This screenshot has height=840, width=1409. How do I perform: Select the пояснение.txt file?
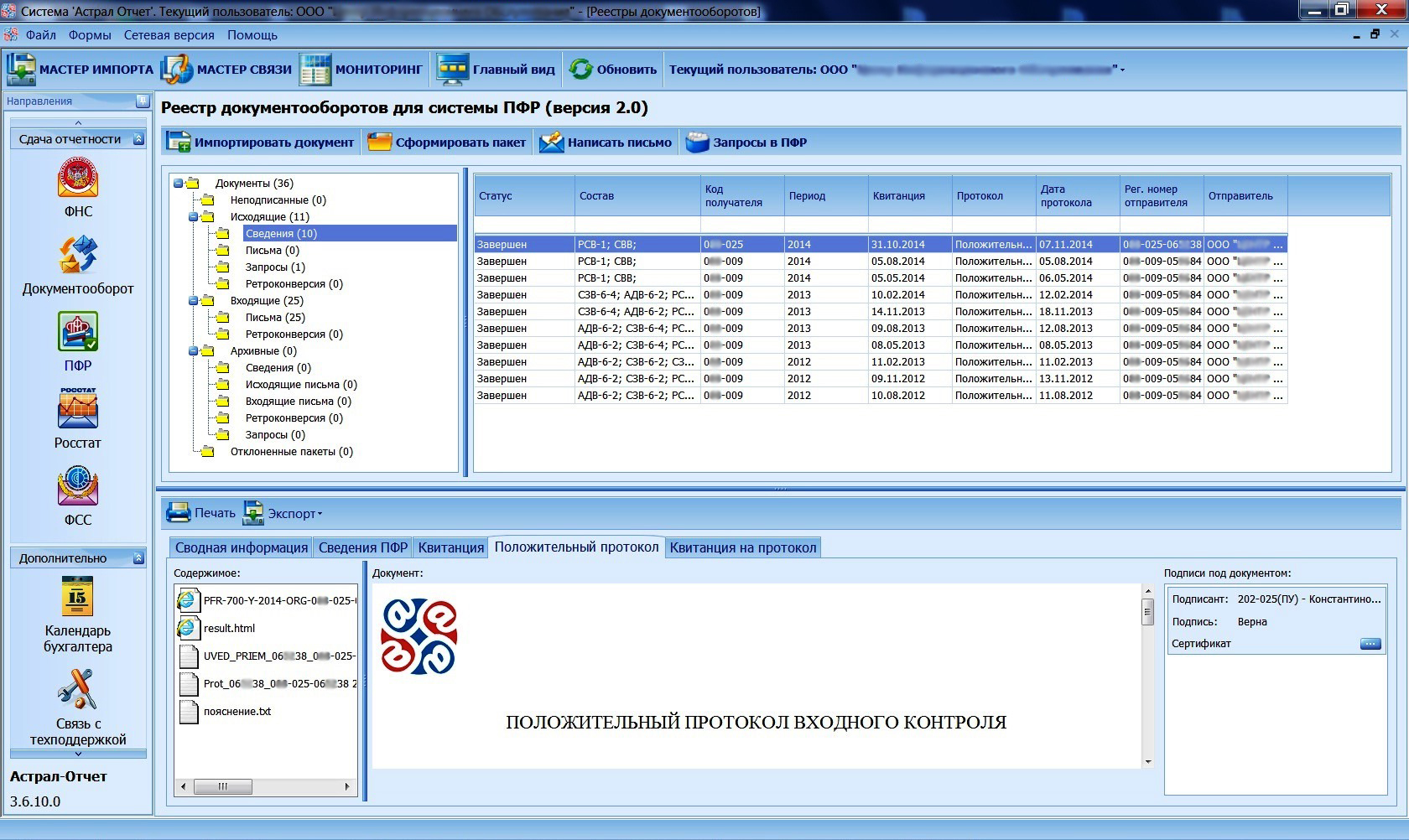[226, 711]
